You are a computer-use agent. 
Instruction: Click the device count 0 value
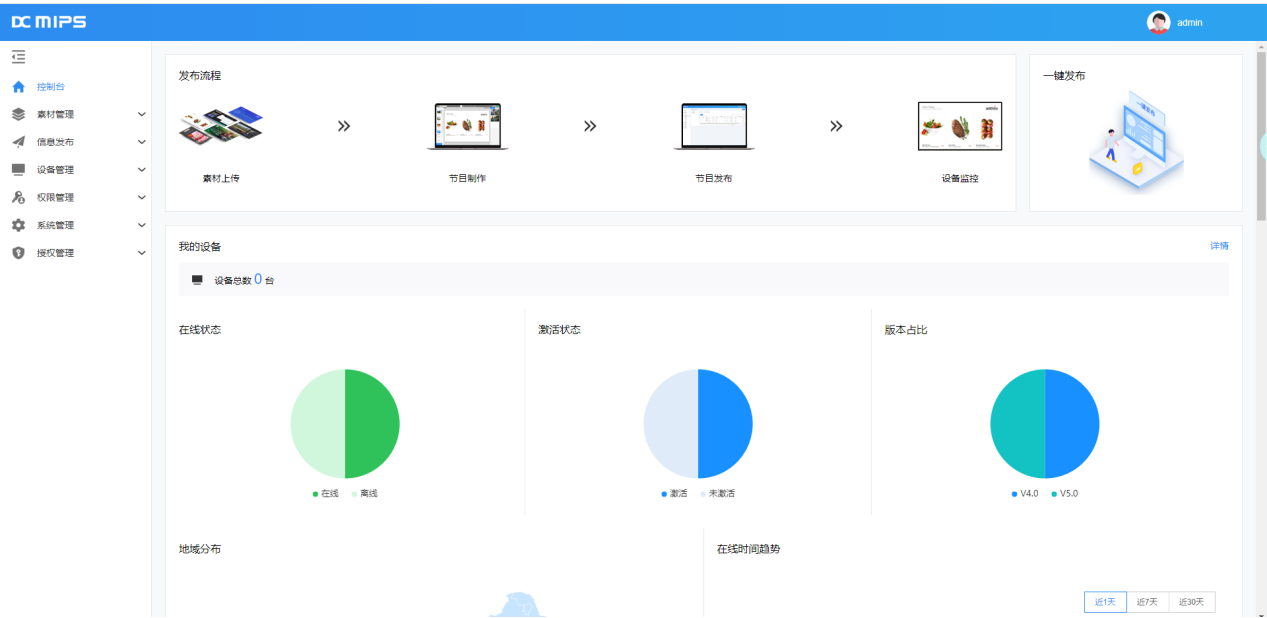point(258,279)
